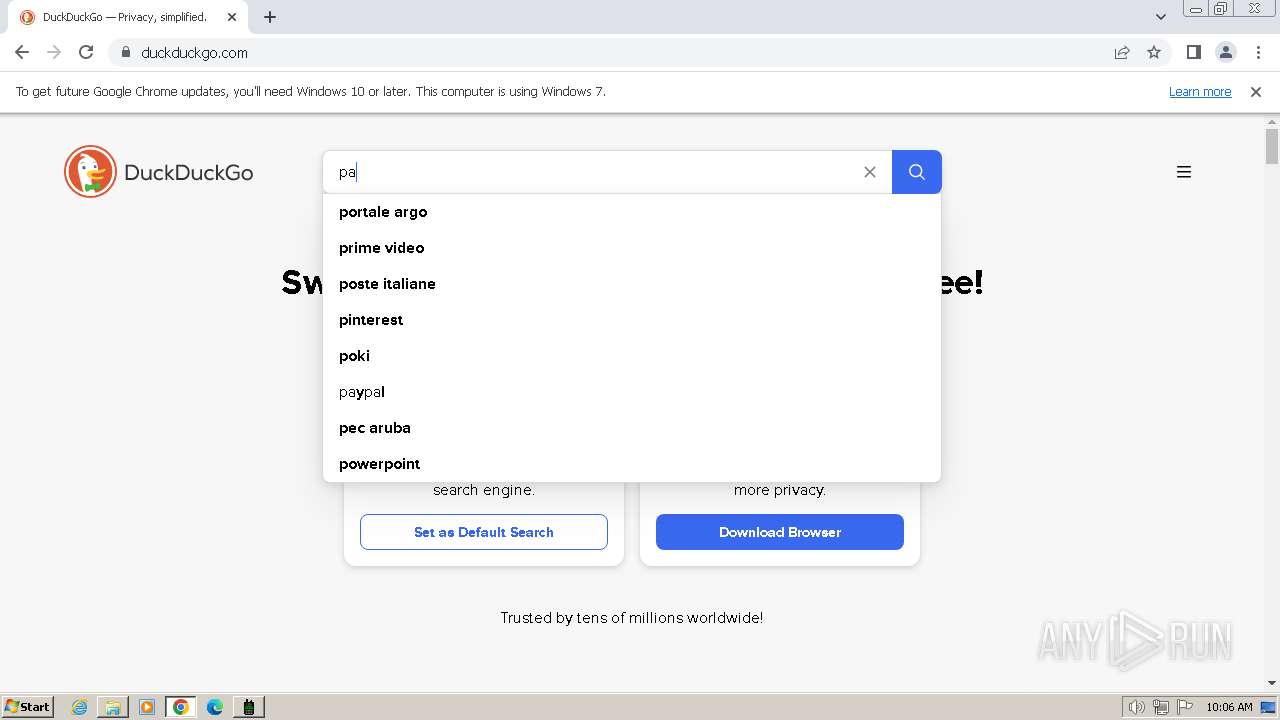Screen dimensions: 1280x720
Task: Open the media player taskbar icon
Action: tap(147, 707)
